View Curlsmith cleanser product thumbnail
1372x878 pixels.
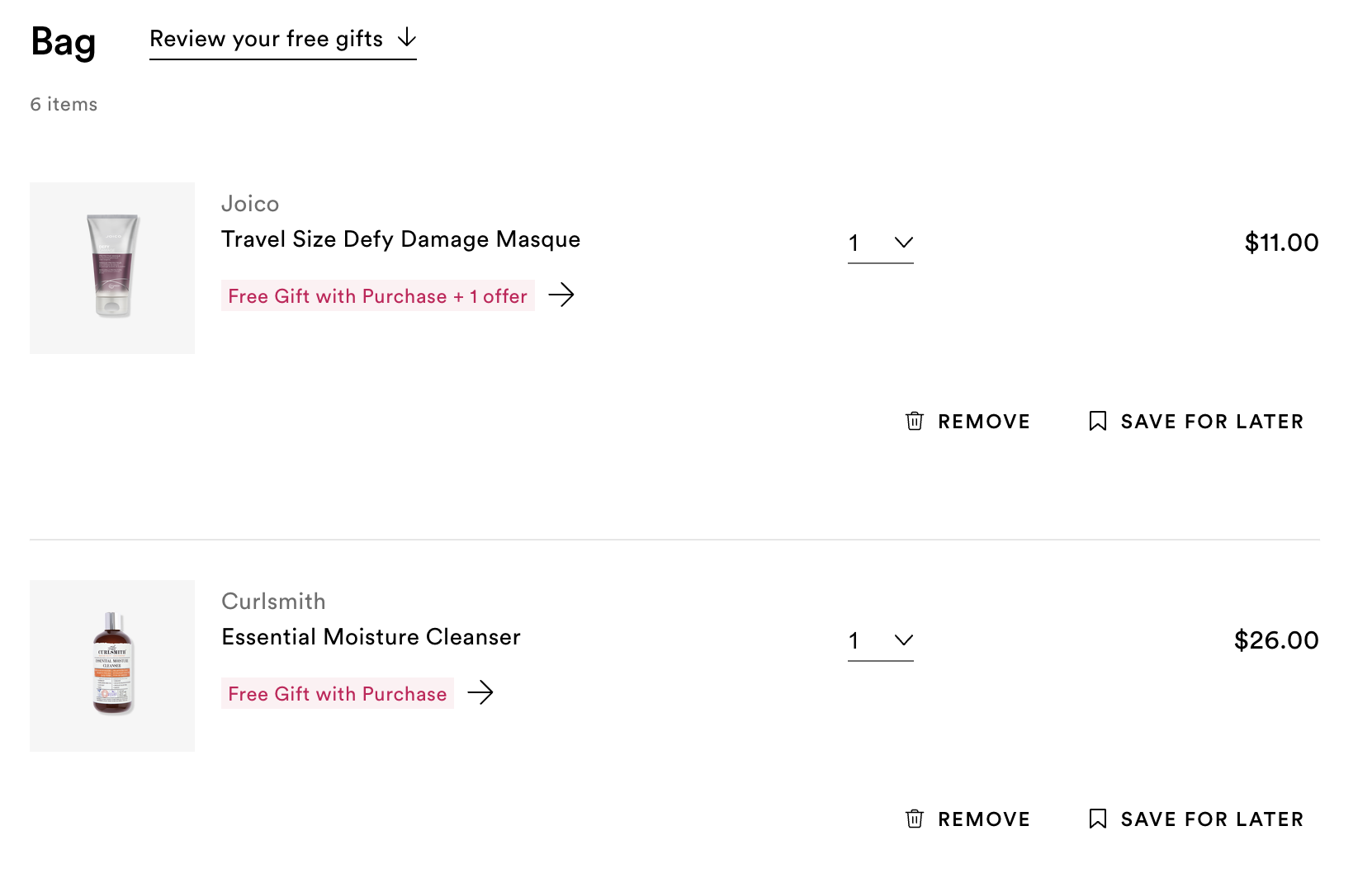(112, 666)
